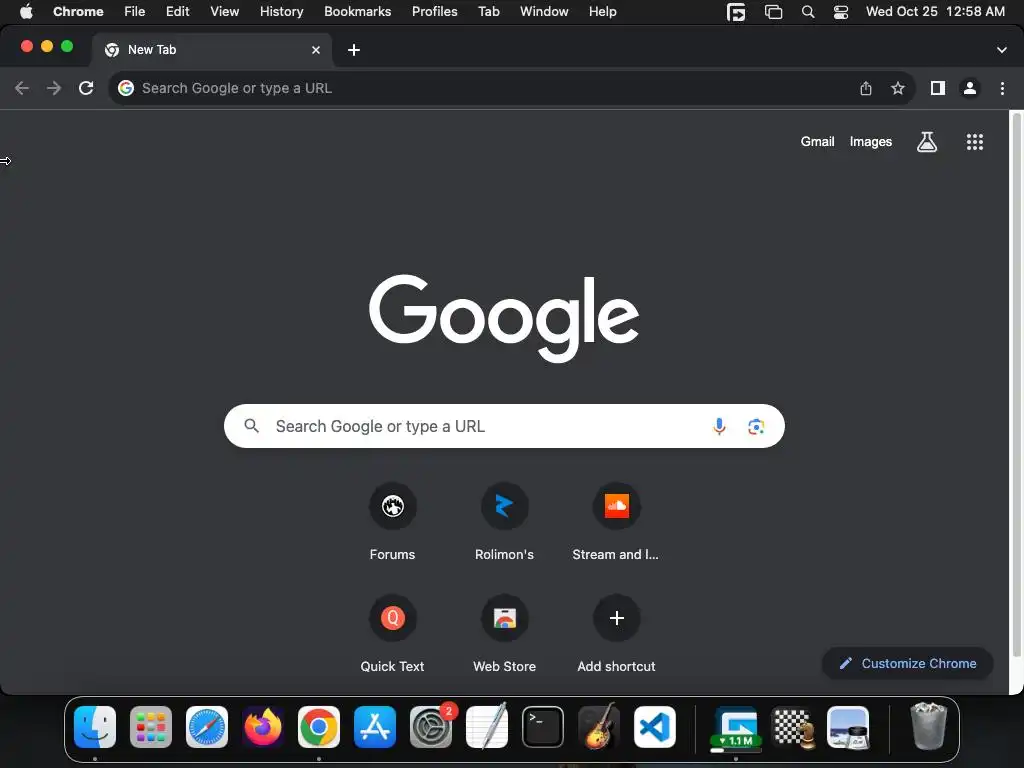The height and width of the screenshot is (768, 1024).
Task: Share this page via share icon
Action: click(x=866, y=88)
